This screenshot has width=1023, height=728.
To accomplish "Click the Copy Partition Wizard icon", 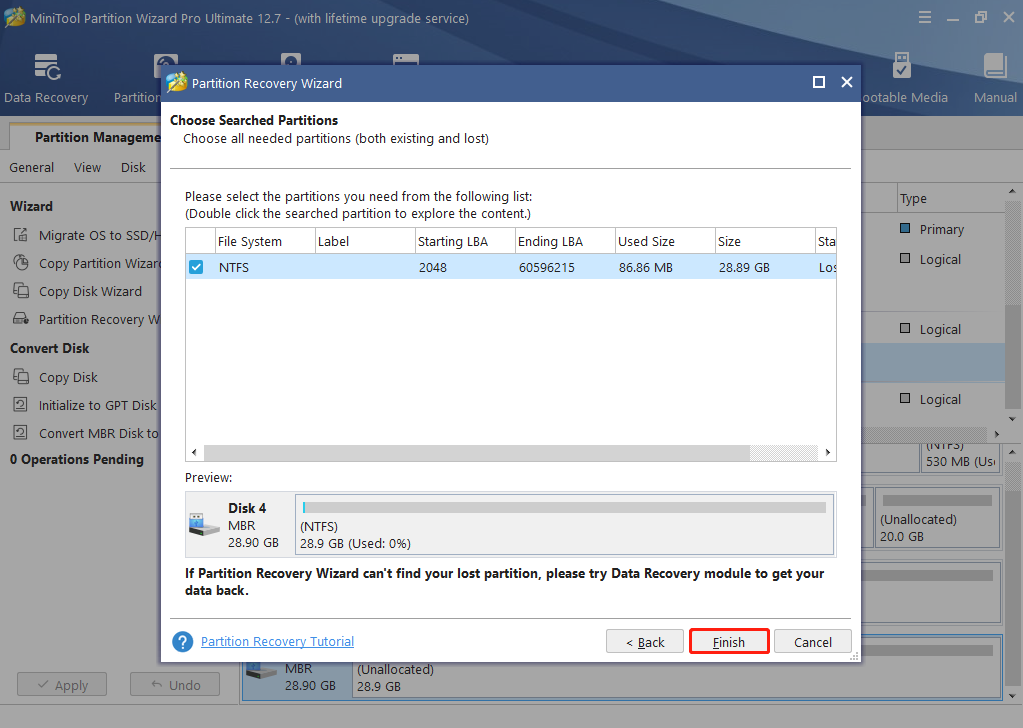I will [21, 263].
